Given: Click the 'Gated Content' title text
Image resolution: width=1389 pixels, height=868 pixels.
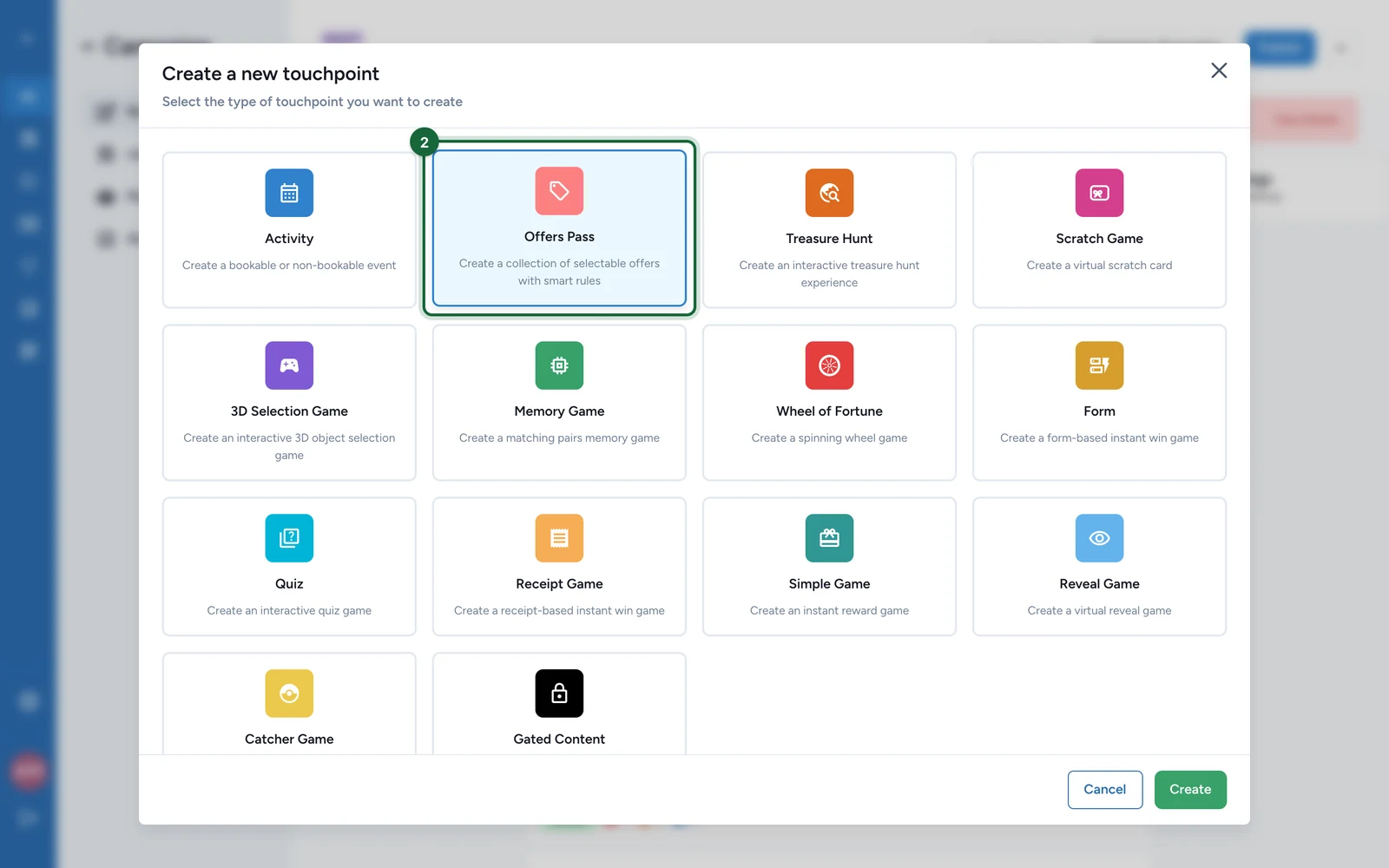Looking at the screenshot, I should pyautogui.click(x=559, y=740).
